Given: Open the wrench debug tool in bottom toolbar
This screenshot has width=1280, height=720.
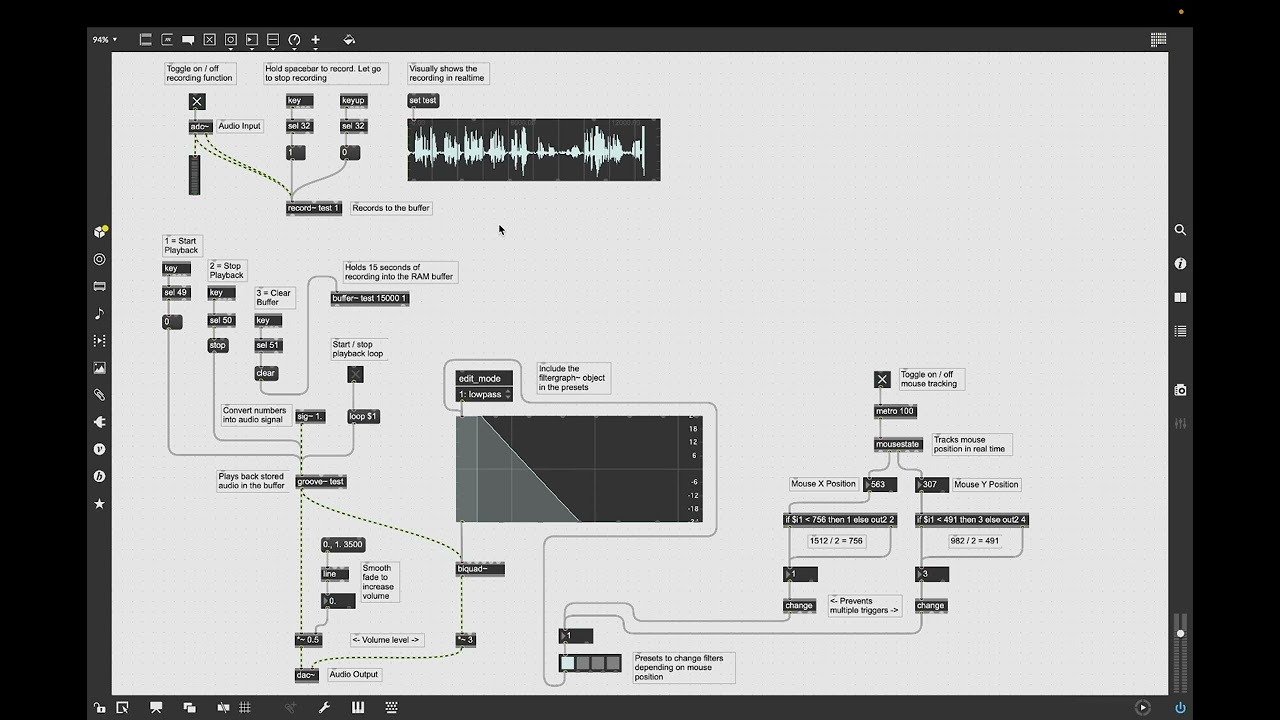Looking at the screenshot, I should tap(324, 707).
